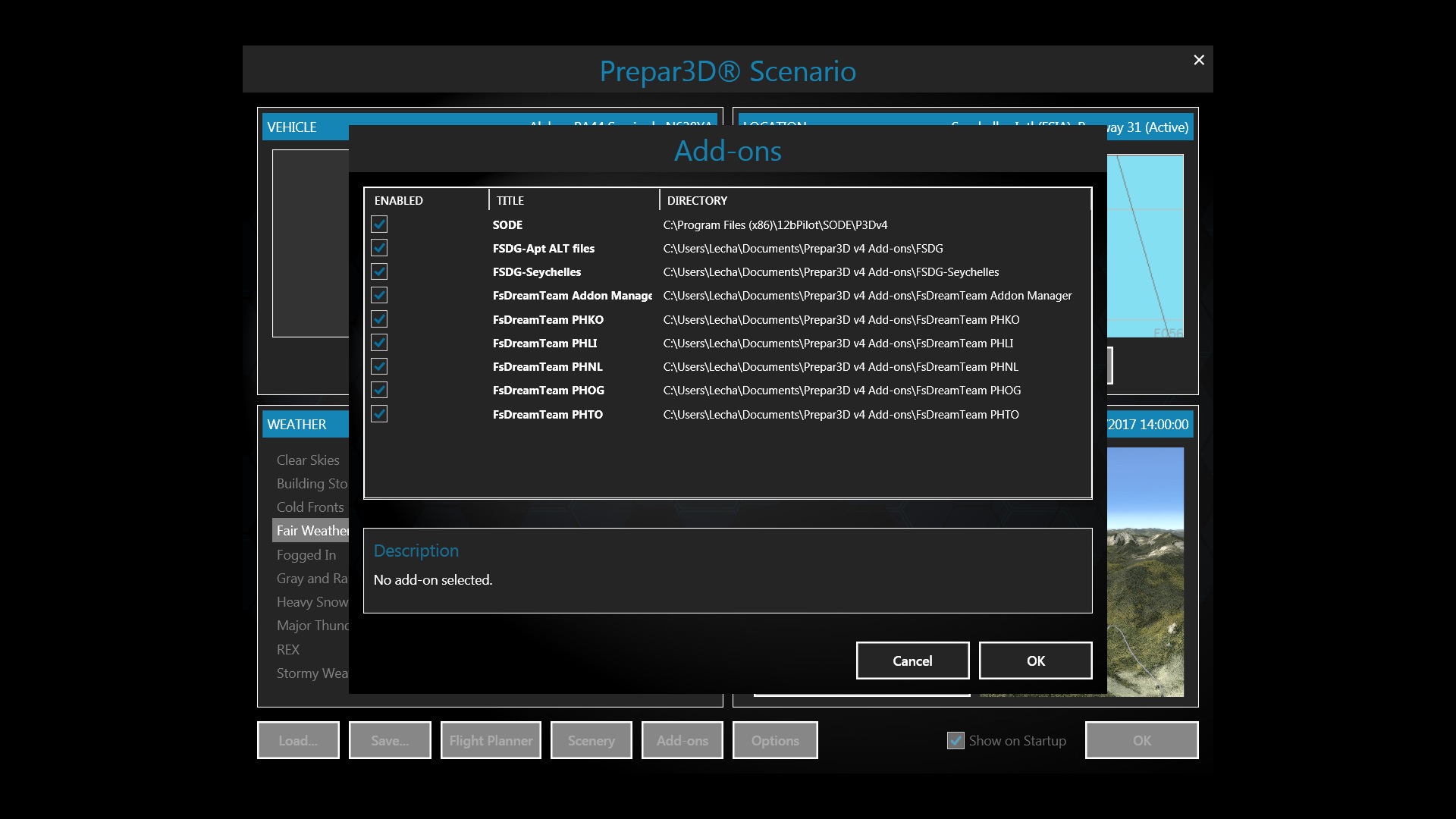Select the FsDreamTeam PHOG title row
This screenshot has width=1456, height=819.
coord(548,391)
